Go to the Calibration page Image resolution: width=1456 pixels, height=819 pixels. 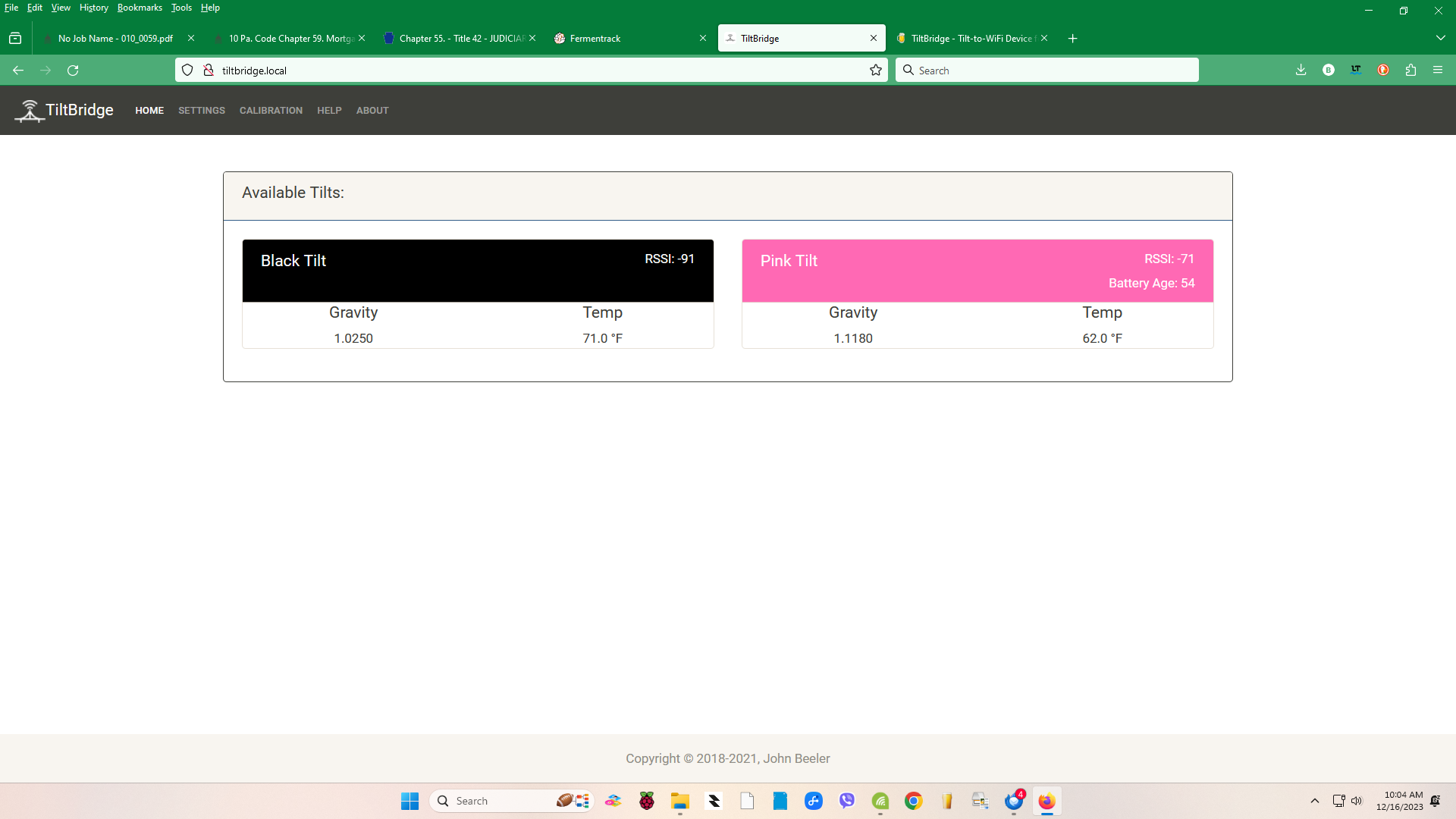tap(271, 111)
